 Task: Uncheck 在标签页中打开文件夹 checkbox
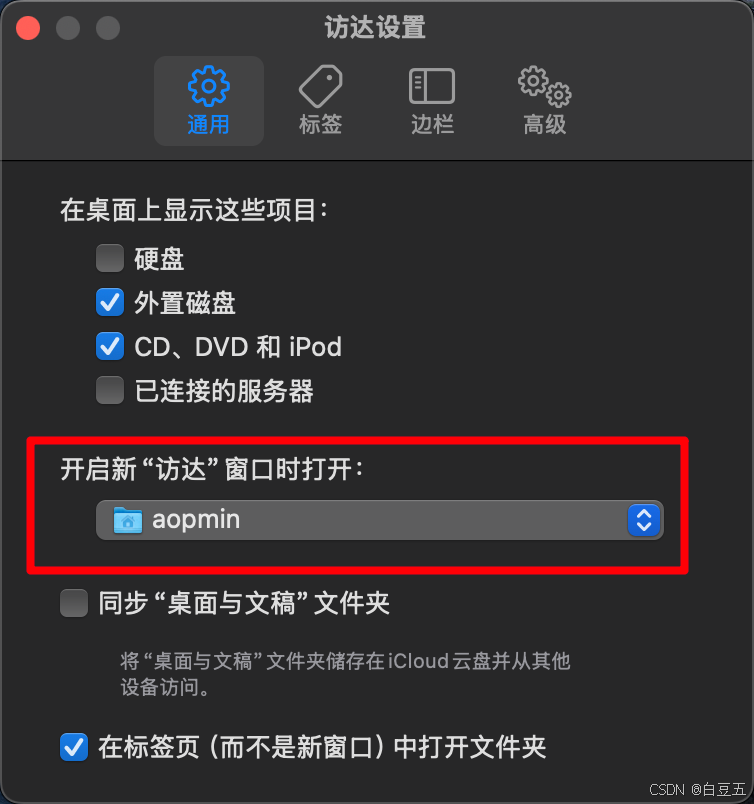(74, 747)
